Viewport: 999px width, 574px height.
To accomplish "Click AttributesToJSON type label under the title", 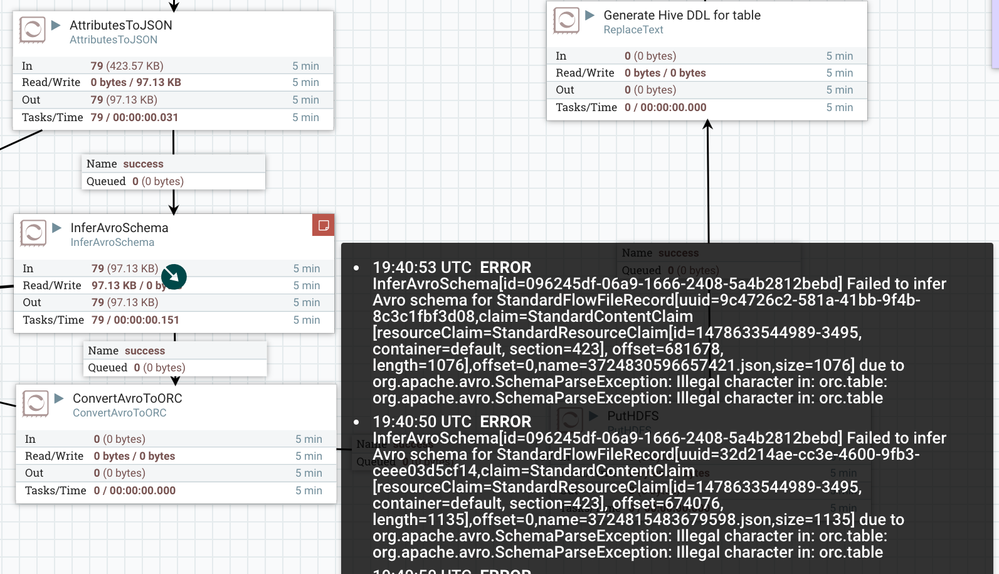I will point(113,39).
